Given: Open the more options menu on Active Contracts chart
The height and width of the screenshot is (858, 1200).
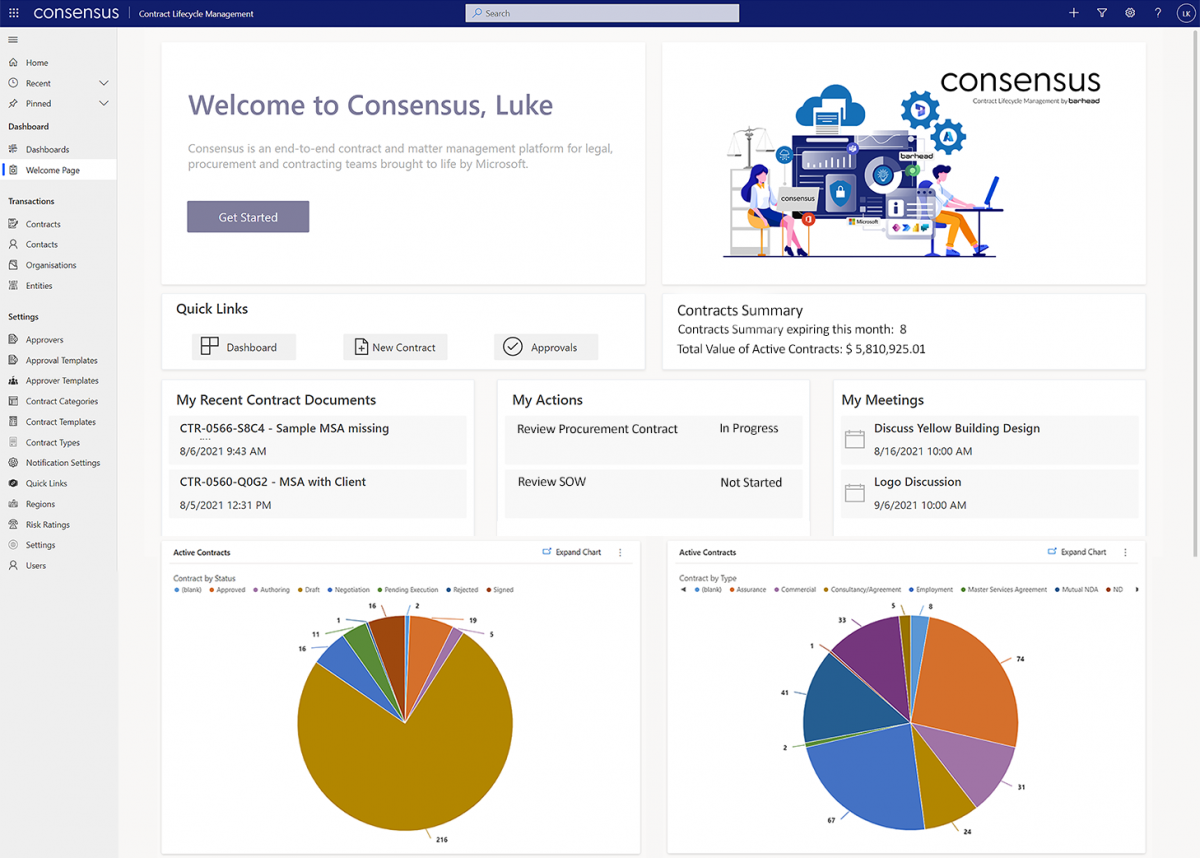Looking at the screenshot, I should pyautogui.click(x=621, y=551).
